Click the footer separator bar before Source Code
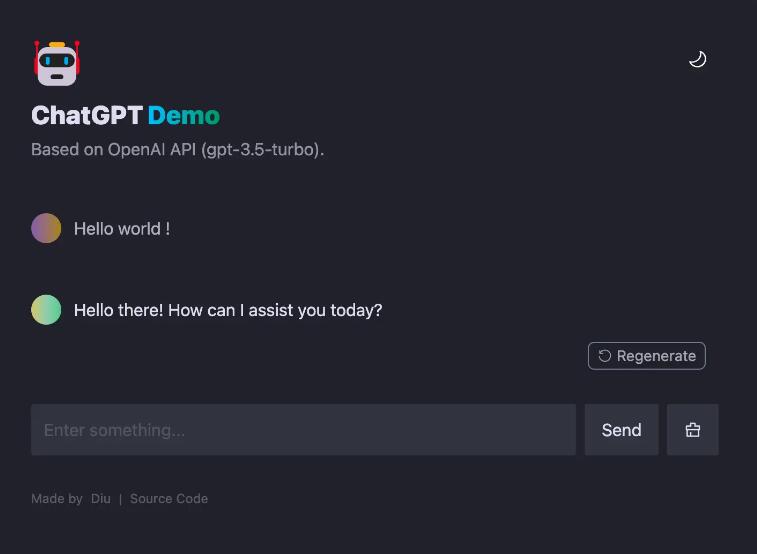The image size is (757, 554). click(x=121, y=499)
